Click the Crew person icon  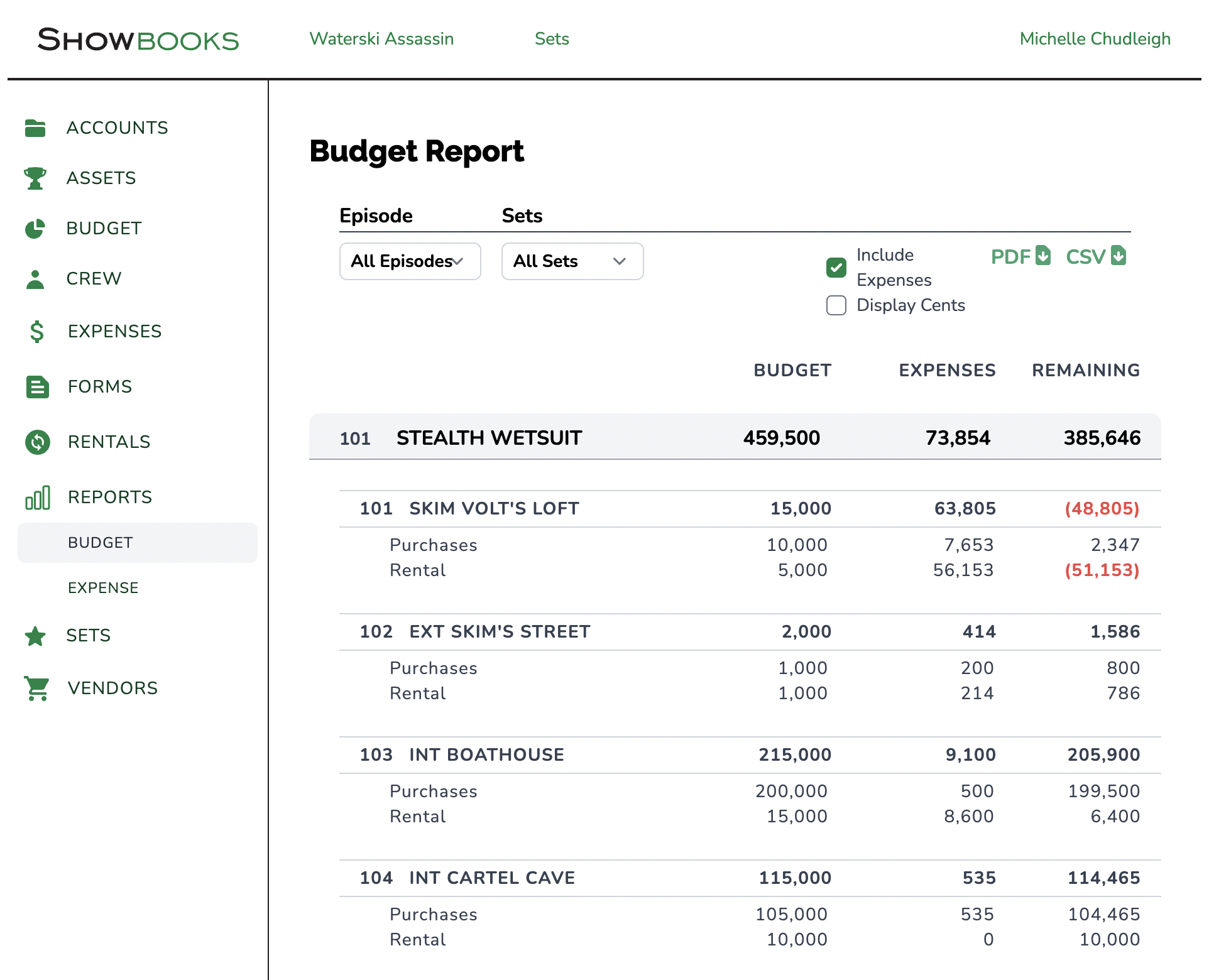coord(35,279)
